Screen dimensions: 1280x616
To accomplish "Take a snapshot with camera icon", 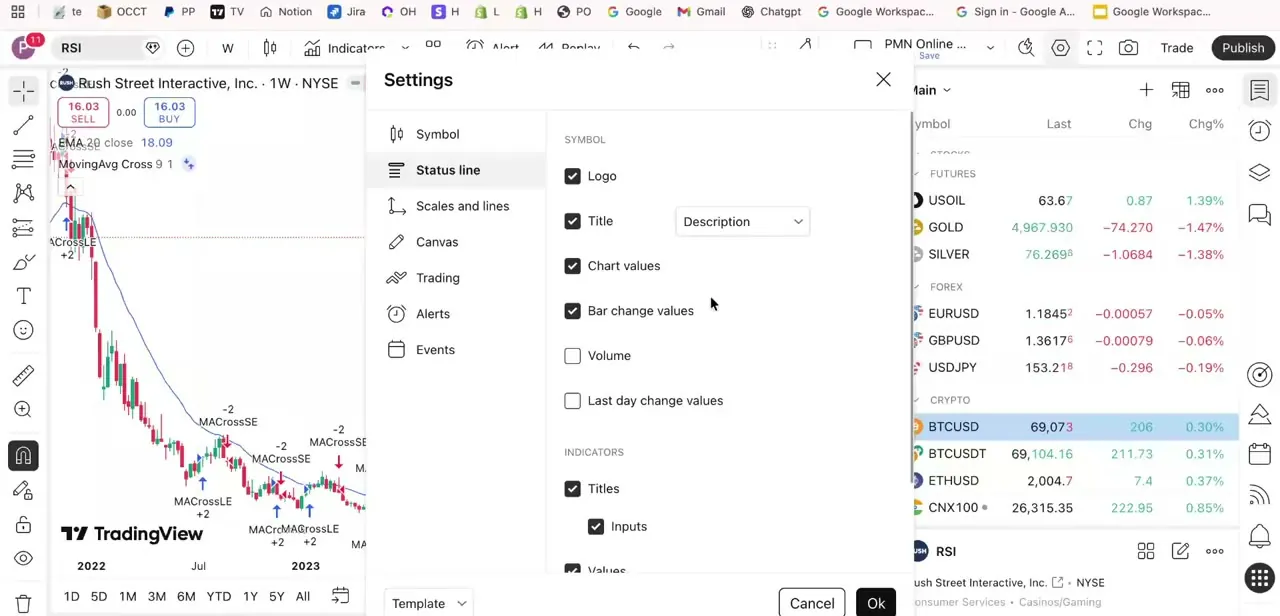I will click(1128, 48).
